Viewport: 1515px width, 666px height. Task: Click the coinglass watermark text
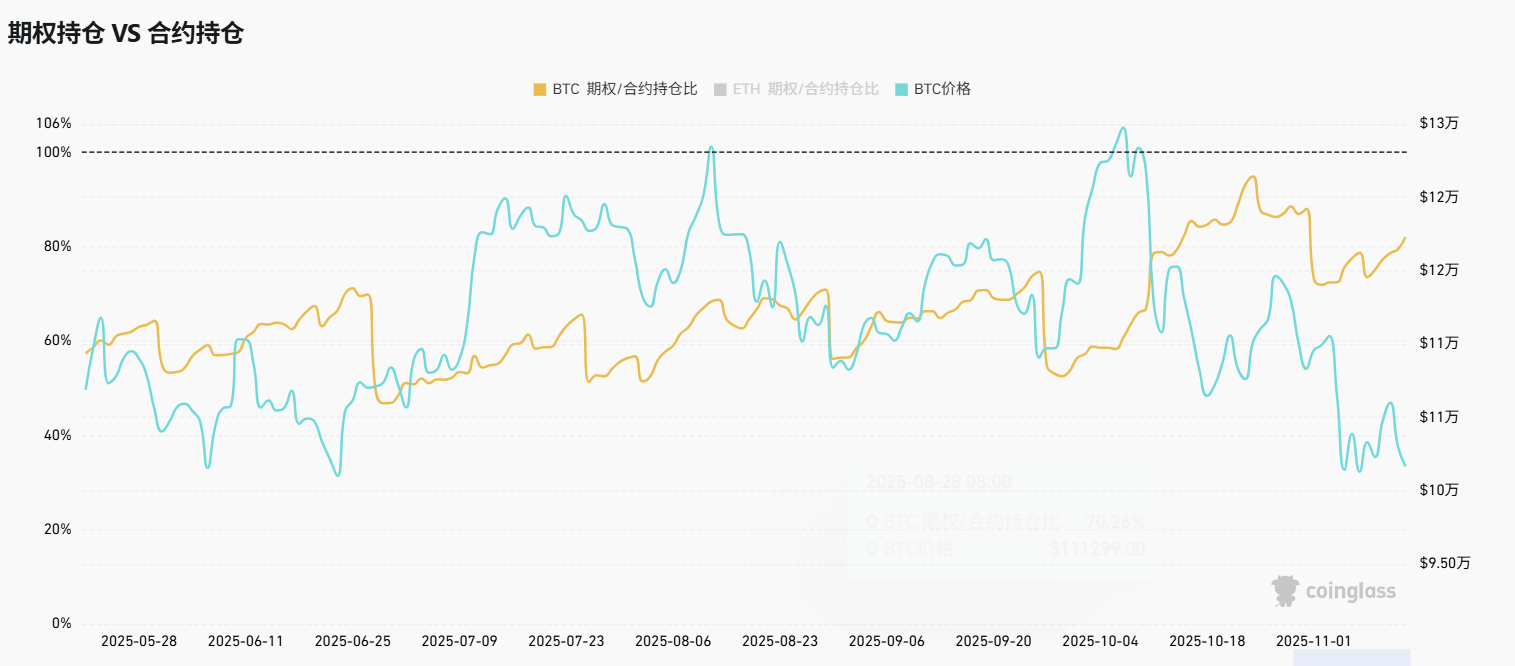click(x=1350, y=592)
